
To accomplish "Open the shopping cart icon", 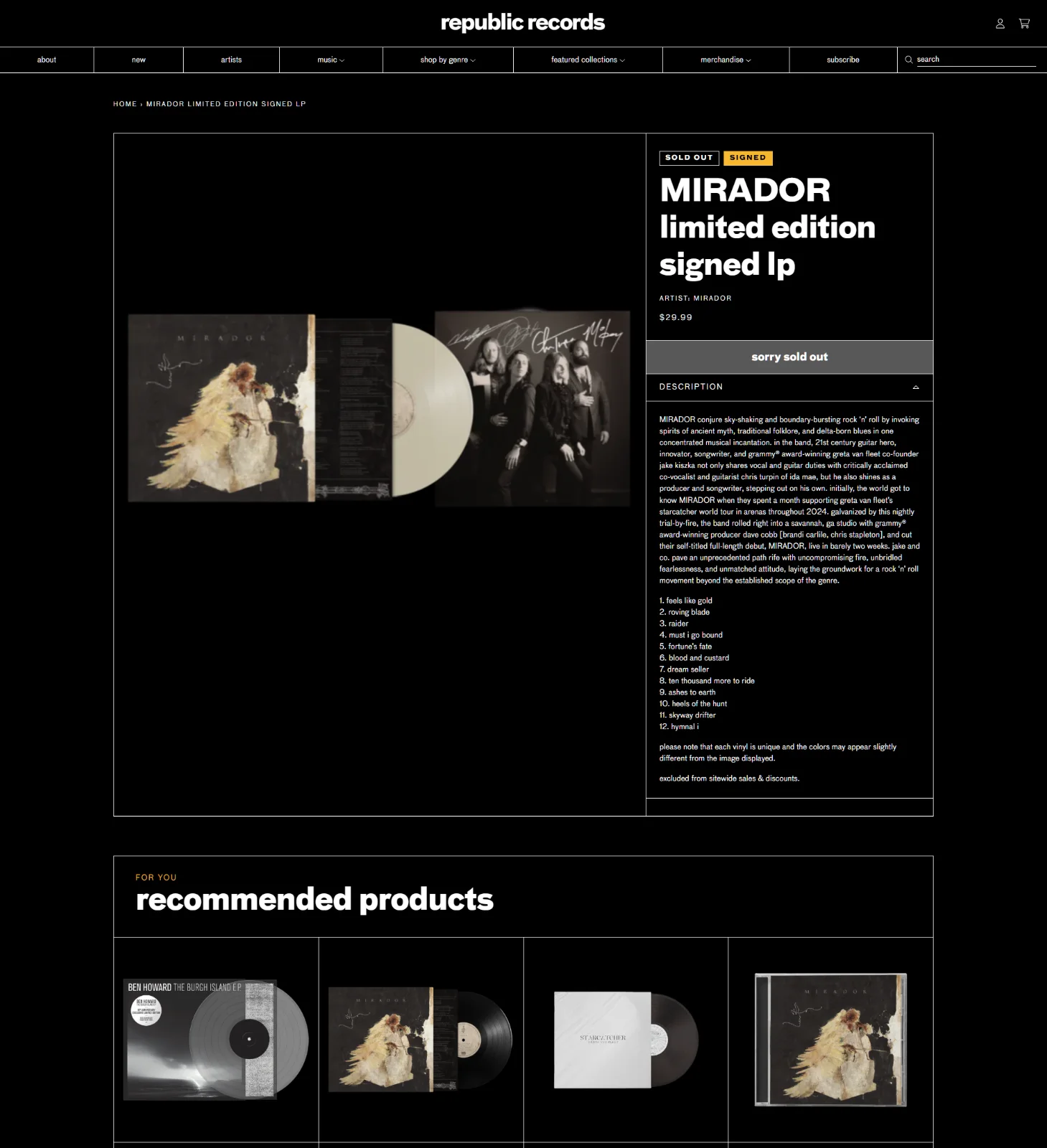I will click(1024, 24).
